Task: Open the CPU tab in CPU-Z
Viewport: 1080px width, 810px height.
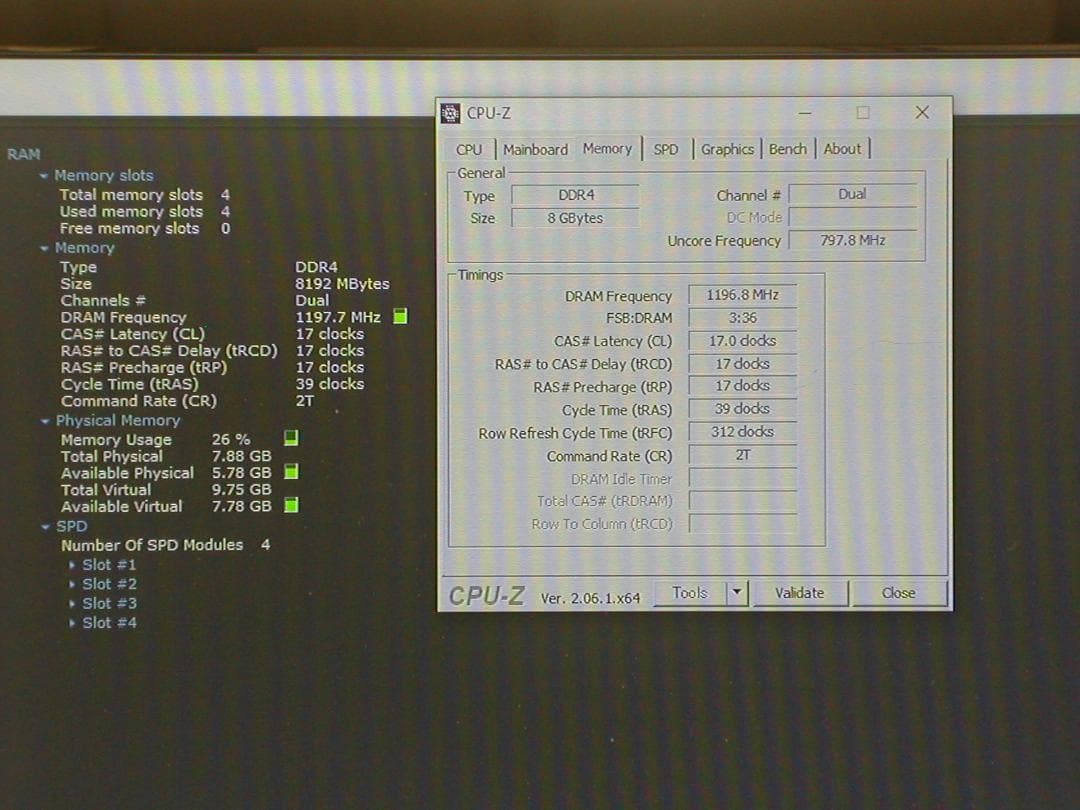Action: [470, 149]
